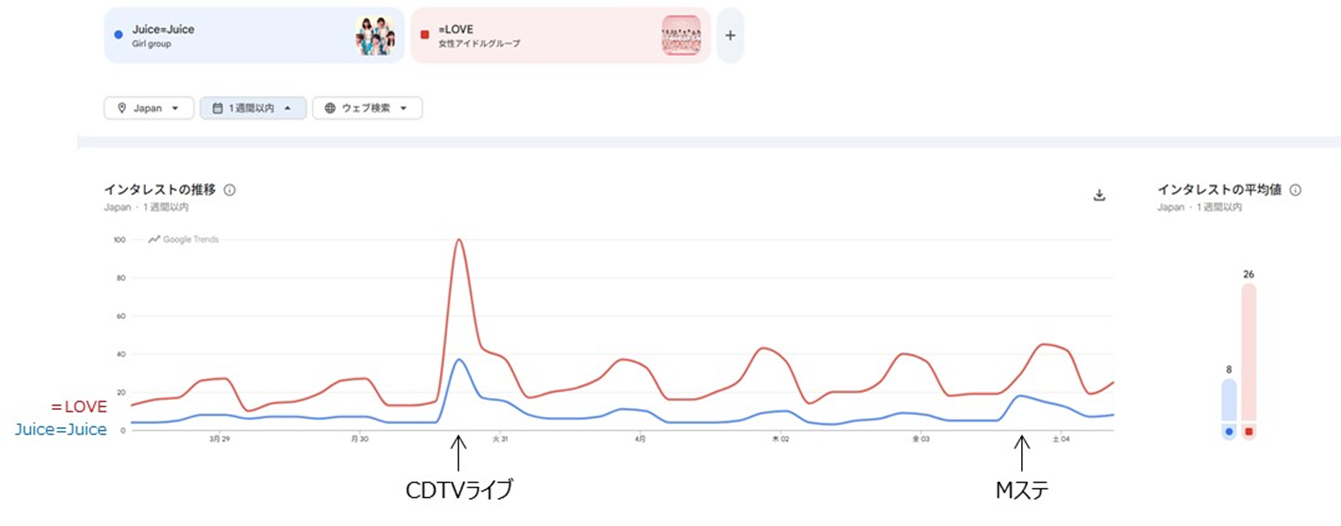Click the =LOVE group thumbnail image
Screen dimensions: 1341x526
[680, 36]
